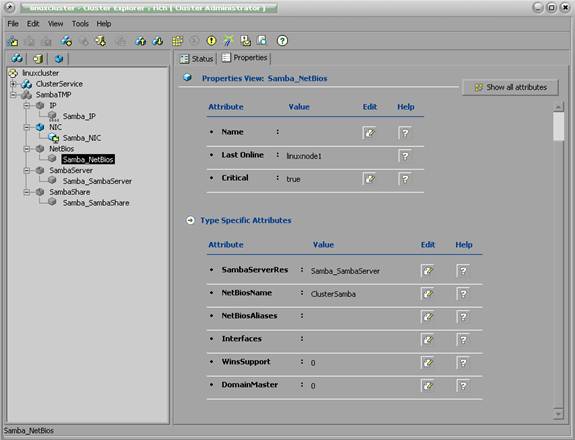Switch to the Properties tab
The height and width of the screenshot is (440, 575).
245,58
